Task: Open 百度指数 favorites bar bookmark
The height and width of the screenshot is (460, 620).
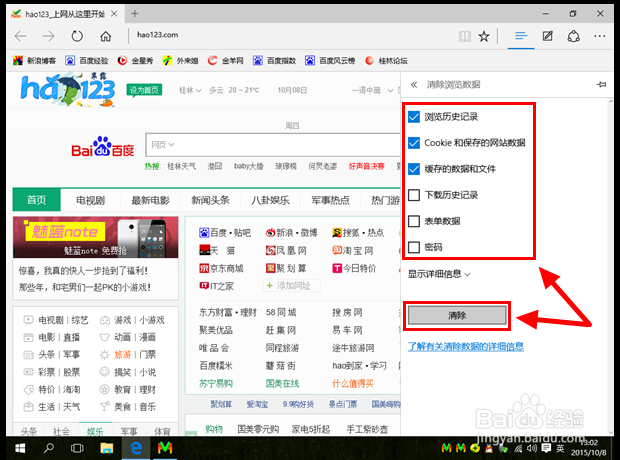Action: (274, 61)
